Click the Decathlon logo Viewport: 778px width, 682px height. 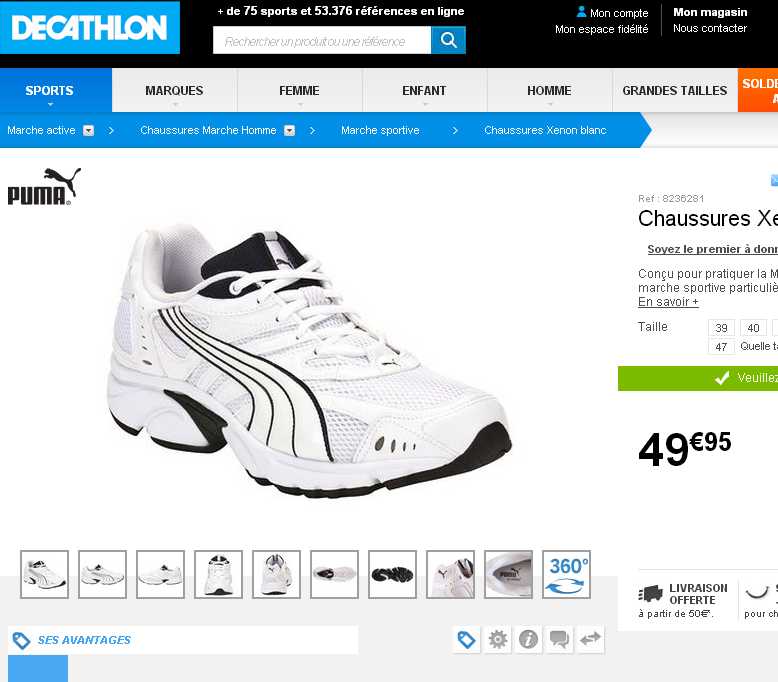click(x=90, y=27)
